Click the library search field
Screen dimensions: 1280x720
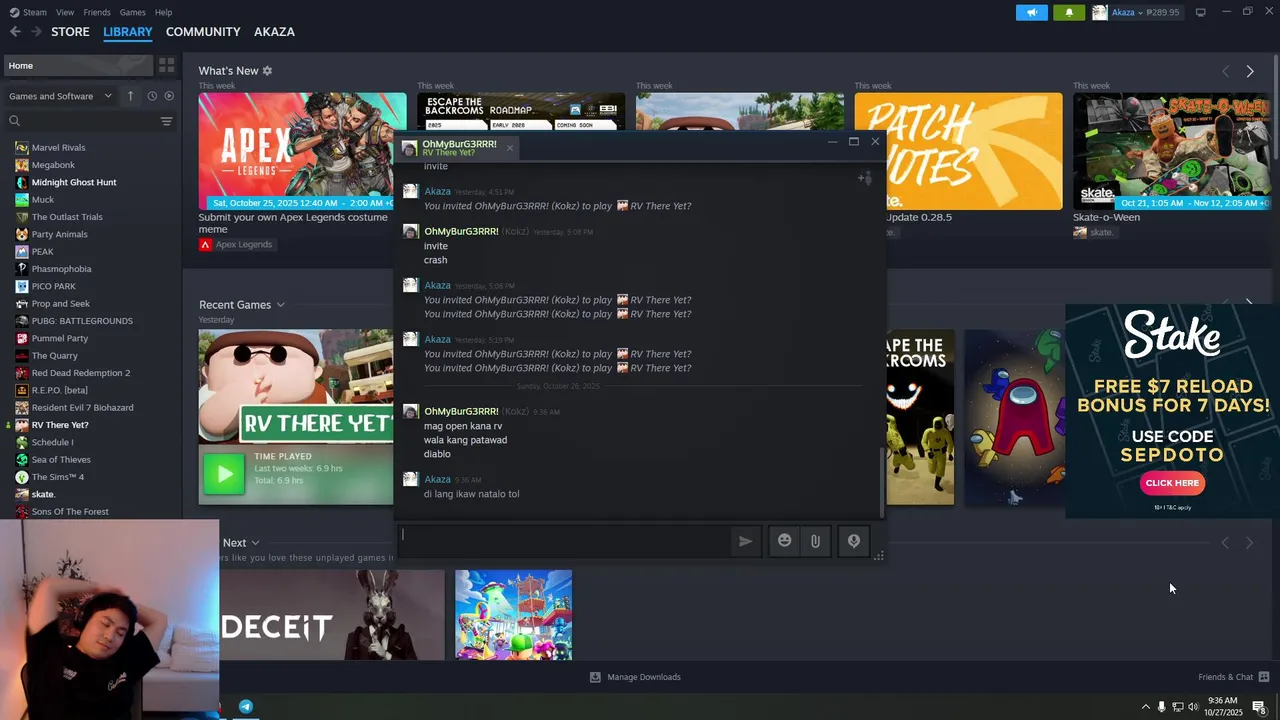tap(82, 121)
